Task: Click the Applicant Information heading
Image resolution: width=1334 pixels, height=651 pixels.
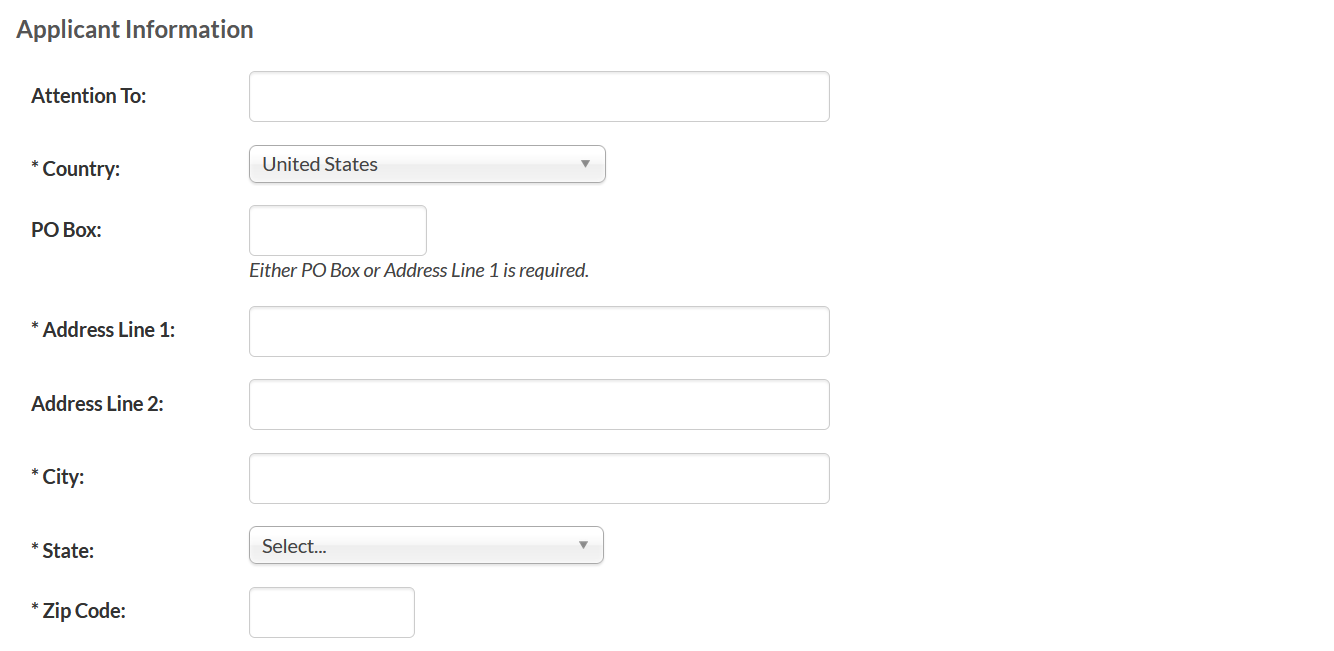Action: tap(135, 30)
